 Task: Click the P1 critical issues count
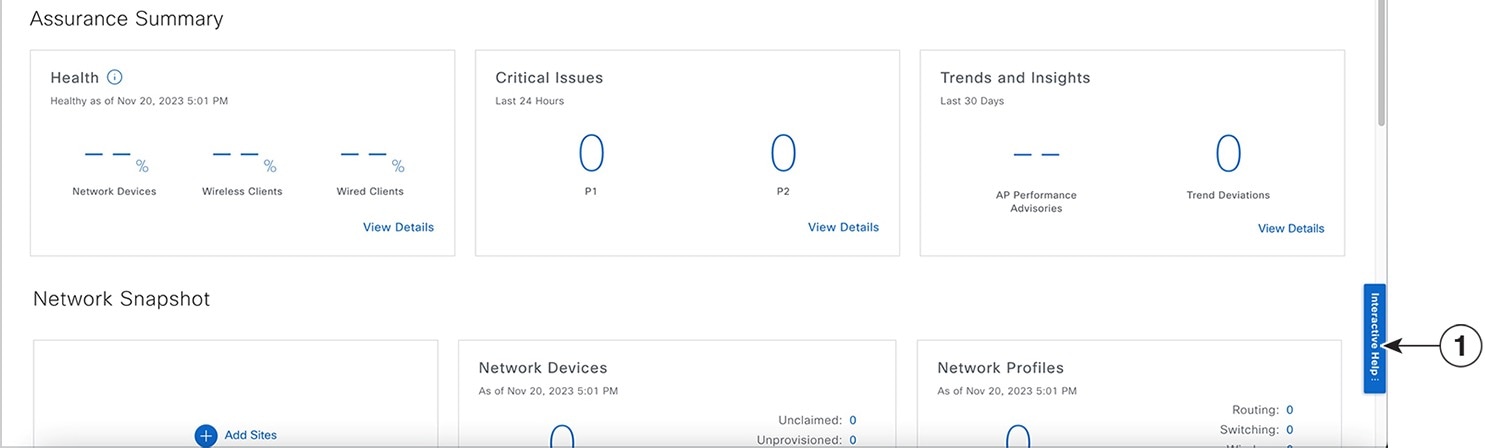click(x=591, y=153)
